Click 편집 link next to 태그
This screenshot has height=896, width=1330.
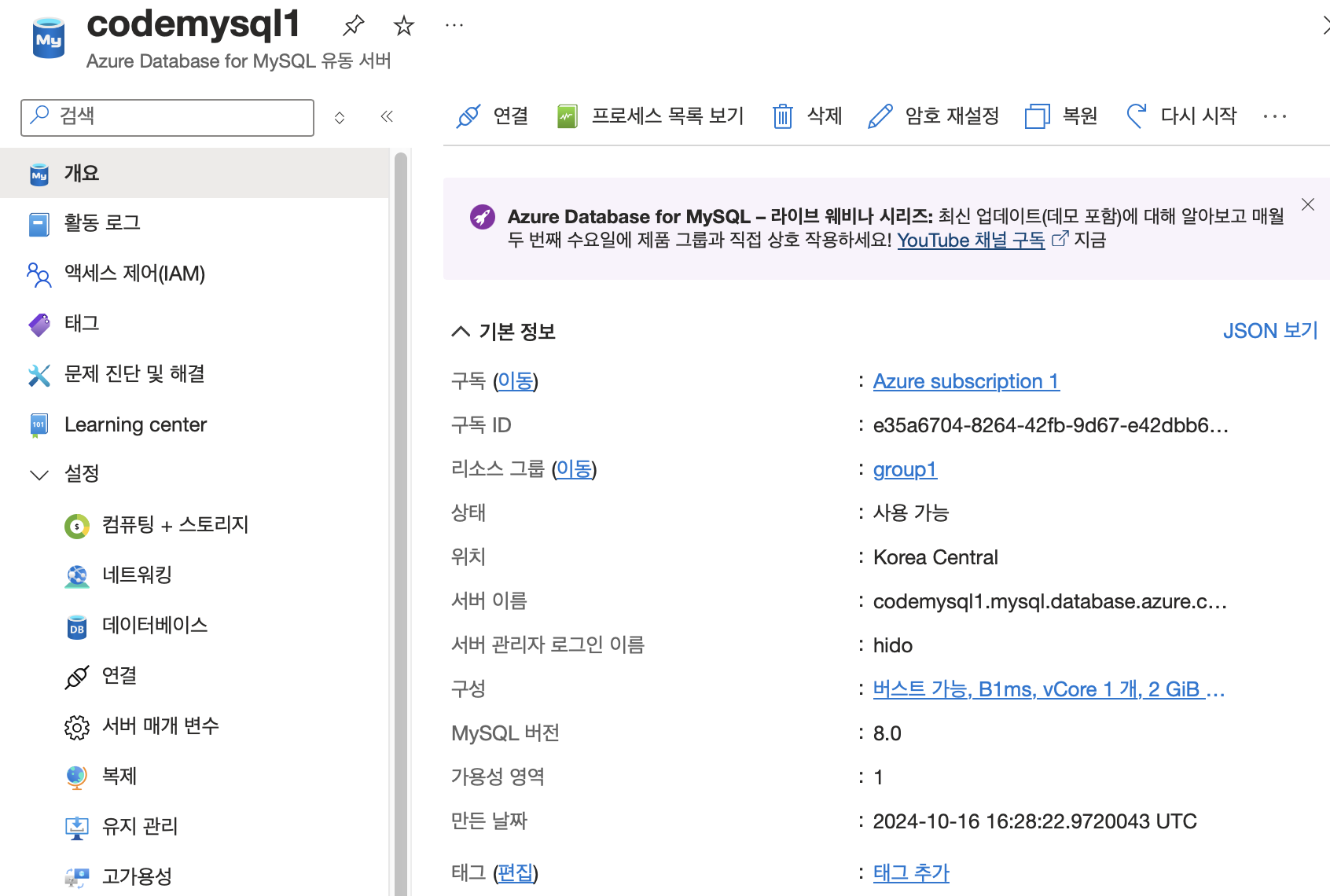point(516,873)
